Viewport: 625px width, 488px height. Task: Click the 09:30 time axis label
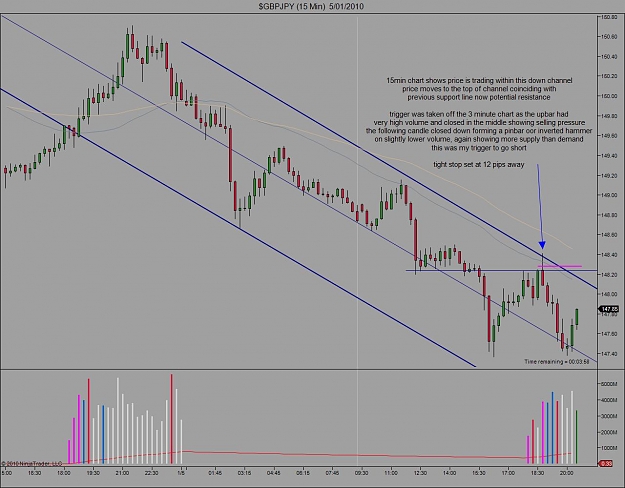[362, 473]
